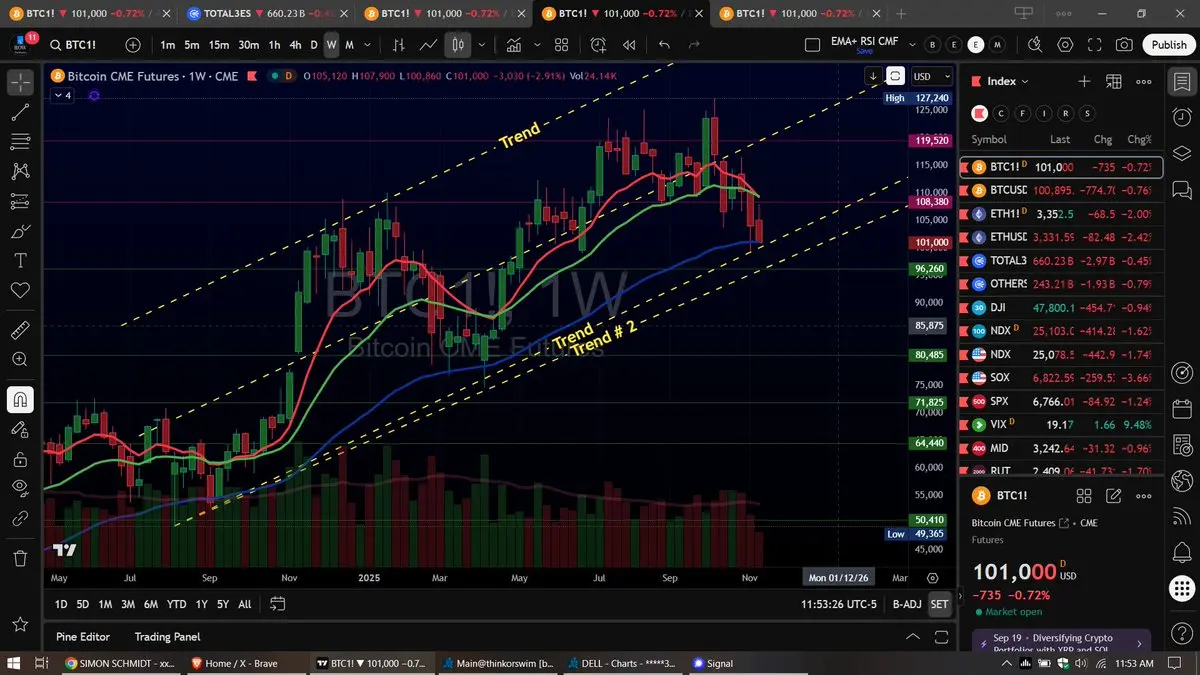This screenshot has width=1200, height=675.
Task: Show All chart range
Action: (245, 604)
